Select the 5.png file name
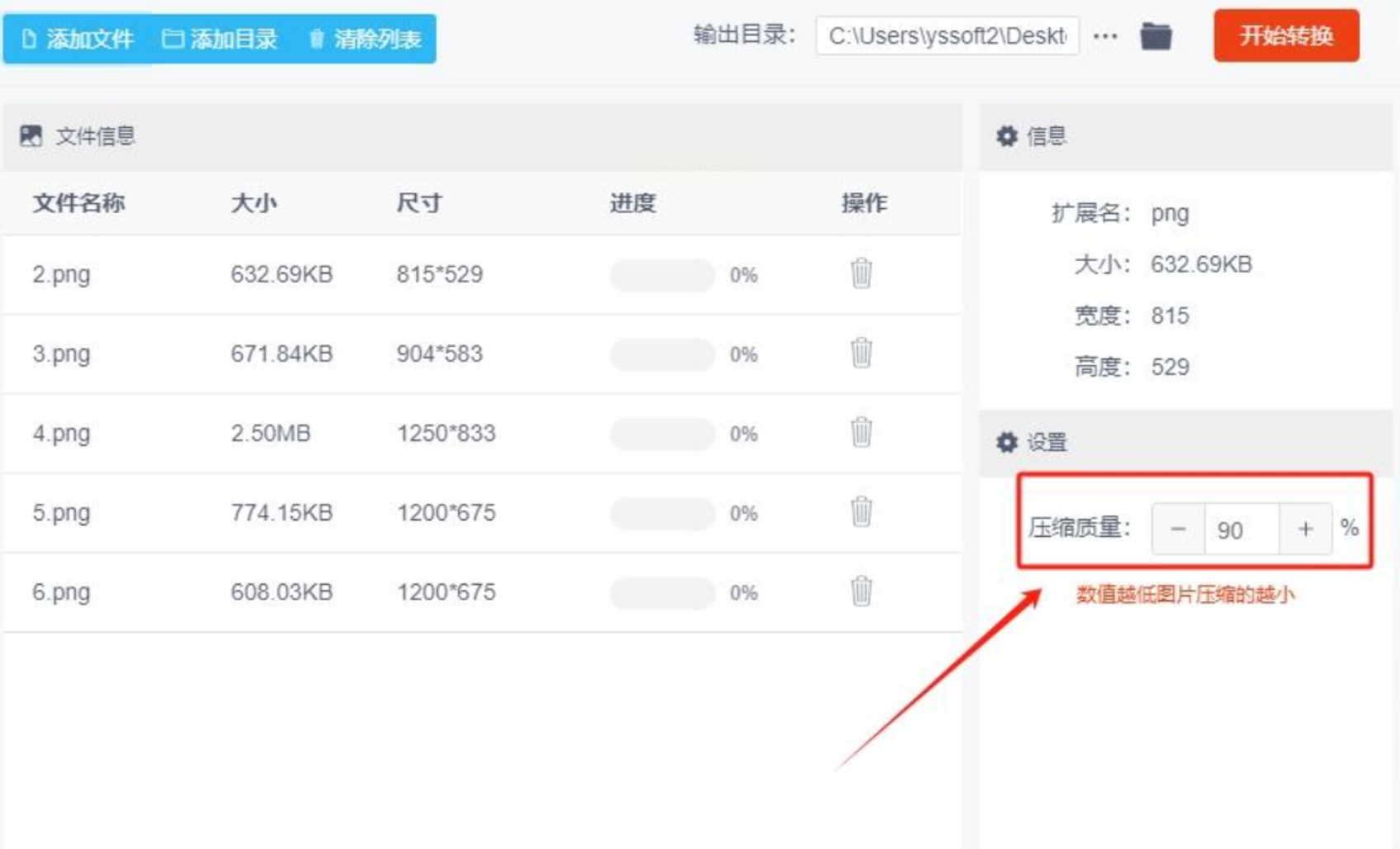 pos(61,513)
